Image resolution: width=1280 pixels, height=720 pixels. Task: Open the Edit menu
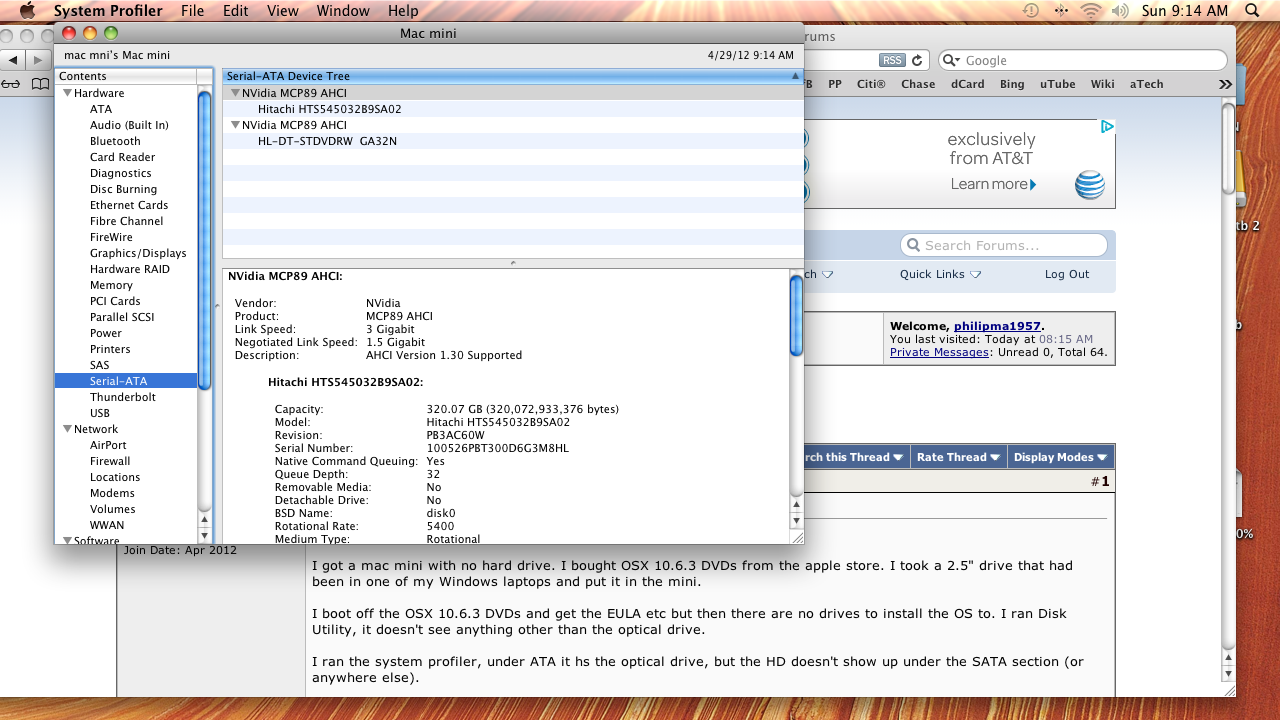point(236,11)
